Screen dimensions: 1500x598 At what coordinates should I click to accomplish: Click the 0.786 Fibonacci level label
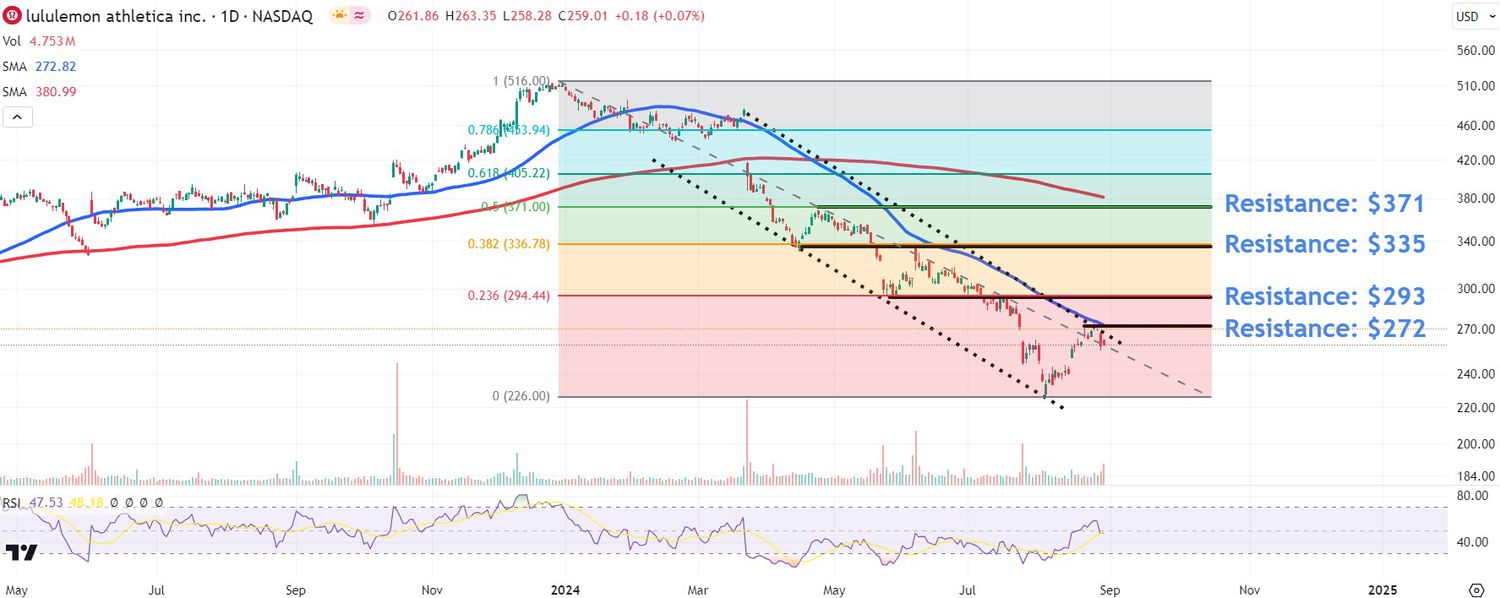click(509, 130)
